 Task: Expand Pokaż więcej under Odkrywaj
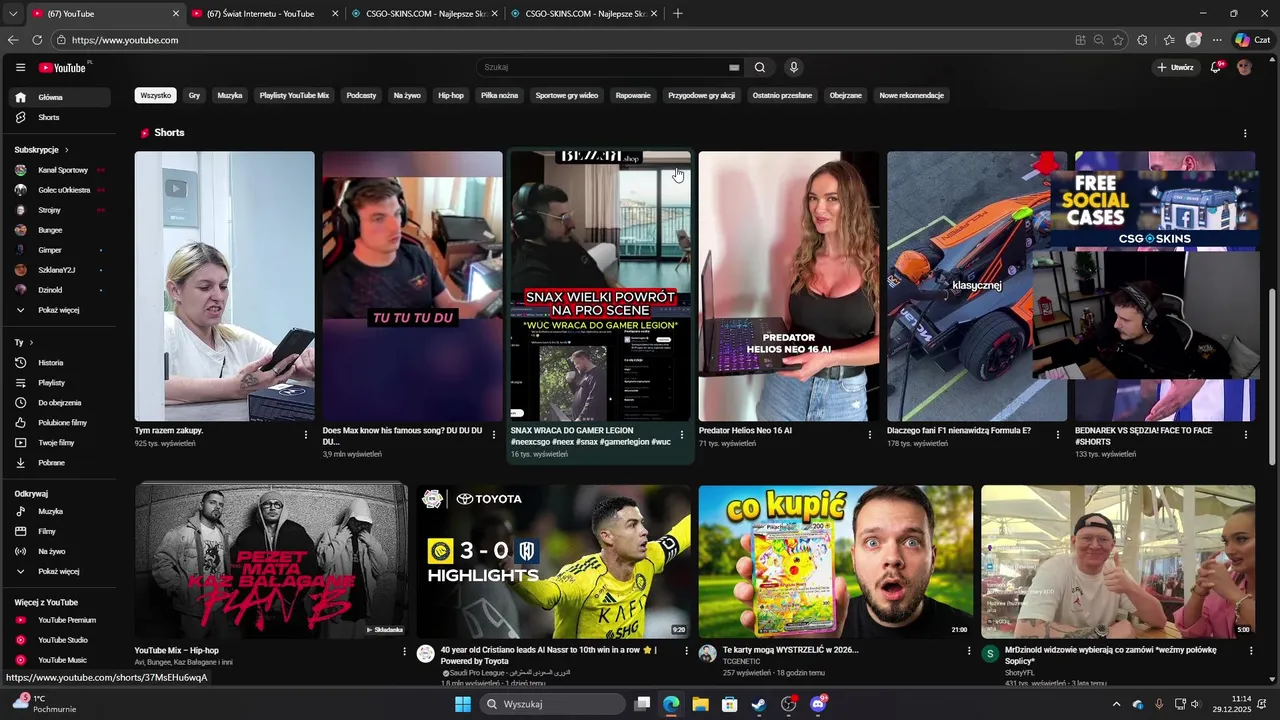tap(62, 571)
